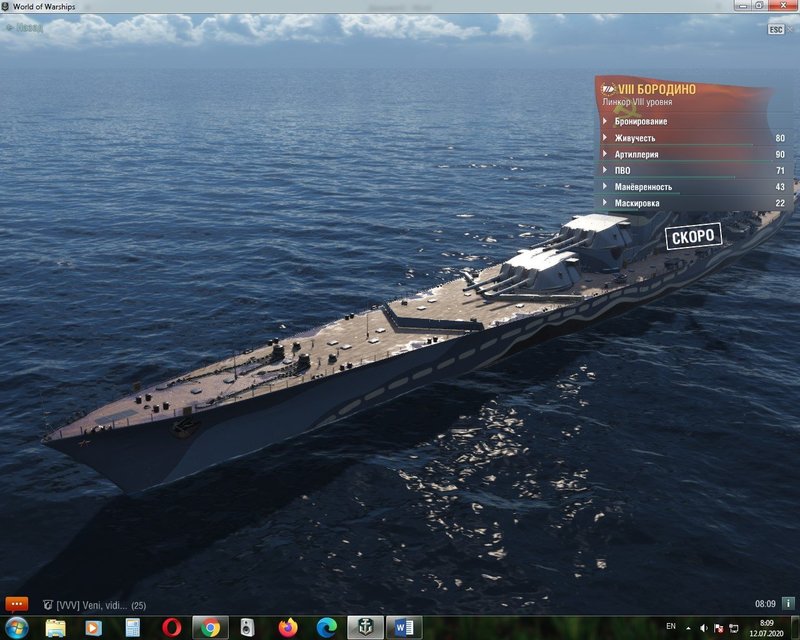The width and height of the screenshot is (800, 640).
Task: Click the in-game clock 08:09
Action: pos(765,604)
